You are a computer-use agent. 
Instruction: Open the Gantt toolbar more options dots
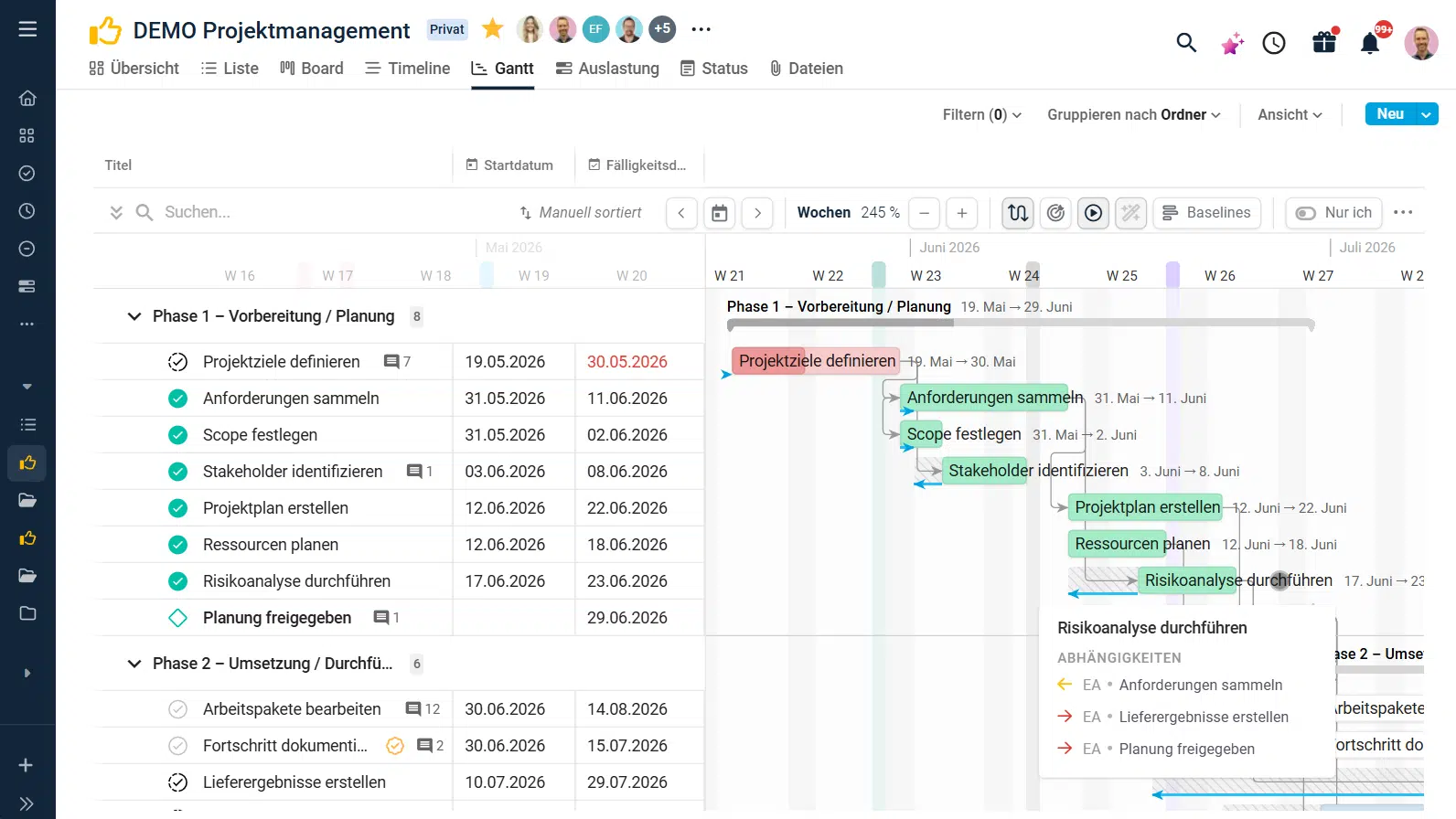(x=1403, y=212)
